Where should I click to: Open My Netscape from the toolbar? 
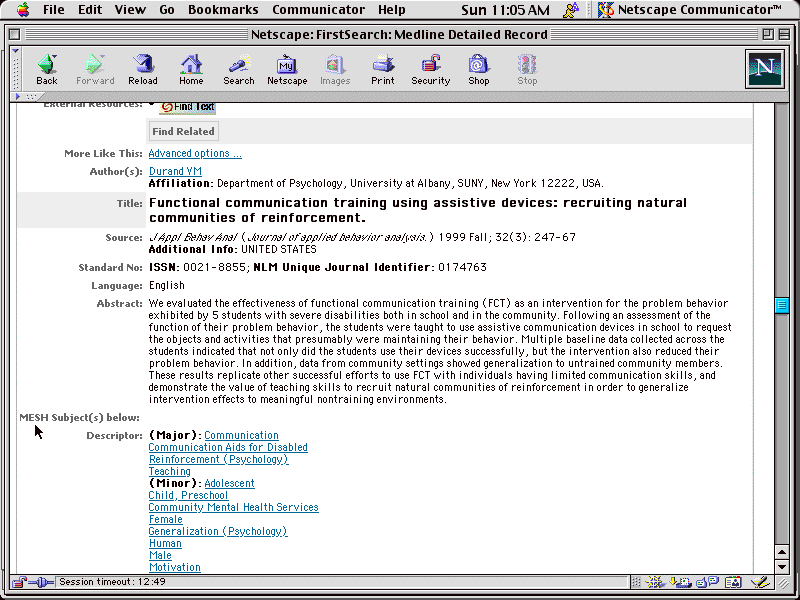pyautogui.click(x=287, y=69)
